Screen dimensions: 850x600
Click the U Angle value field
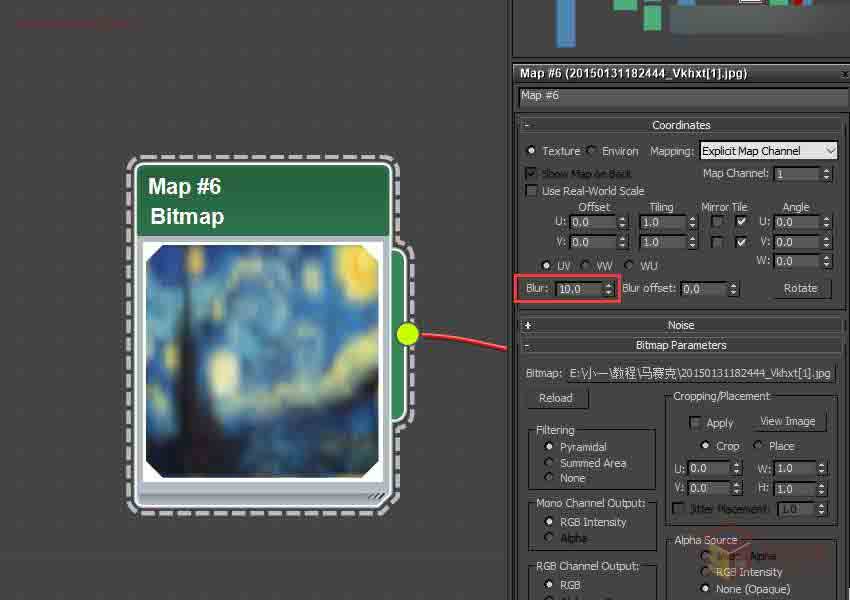[797, 222]
